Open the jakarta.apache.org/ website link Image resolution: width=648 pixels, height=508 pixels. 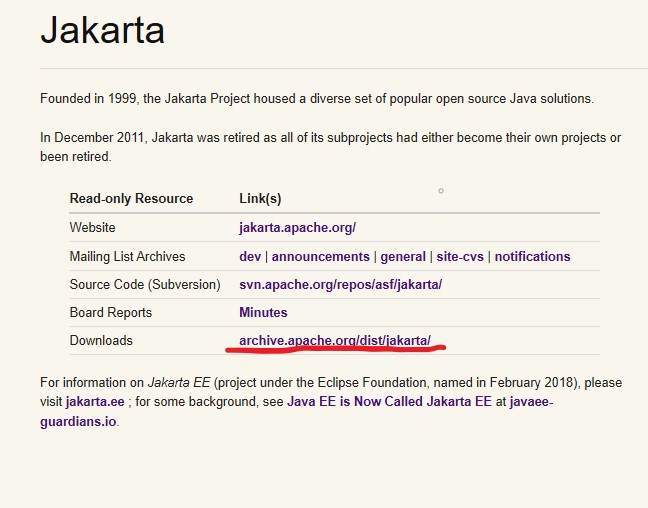[297, 228]
